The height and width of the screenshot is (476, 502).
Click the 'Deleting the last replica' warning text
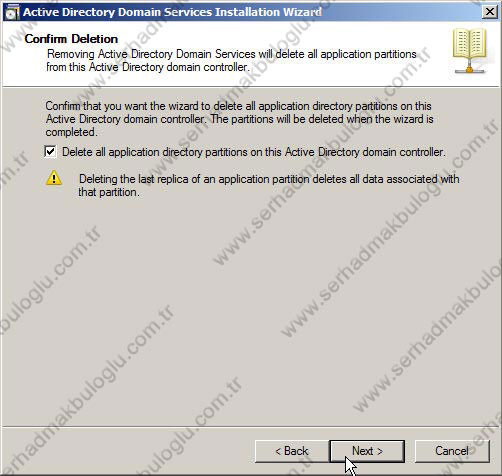(x=269, y=185)
